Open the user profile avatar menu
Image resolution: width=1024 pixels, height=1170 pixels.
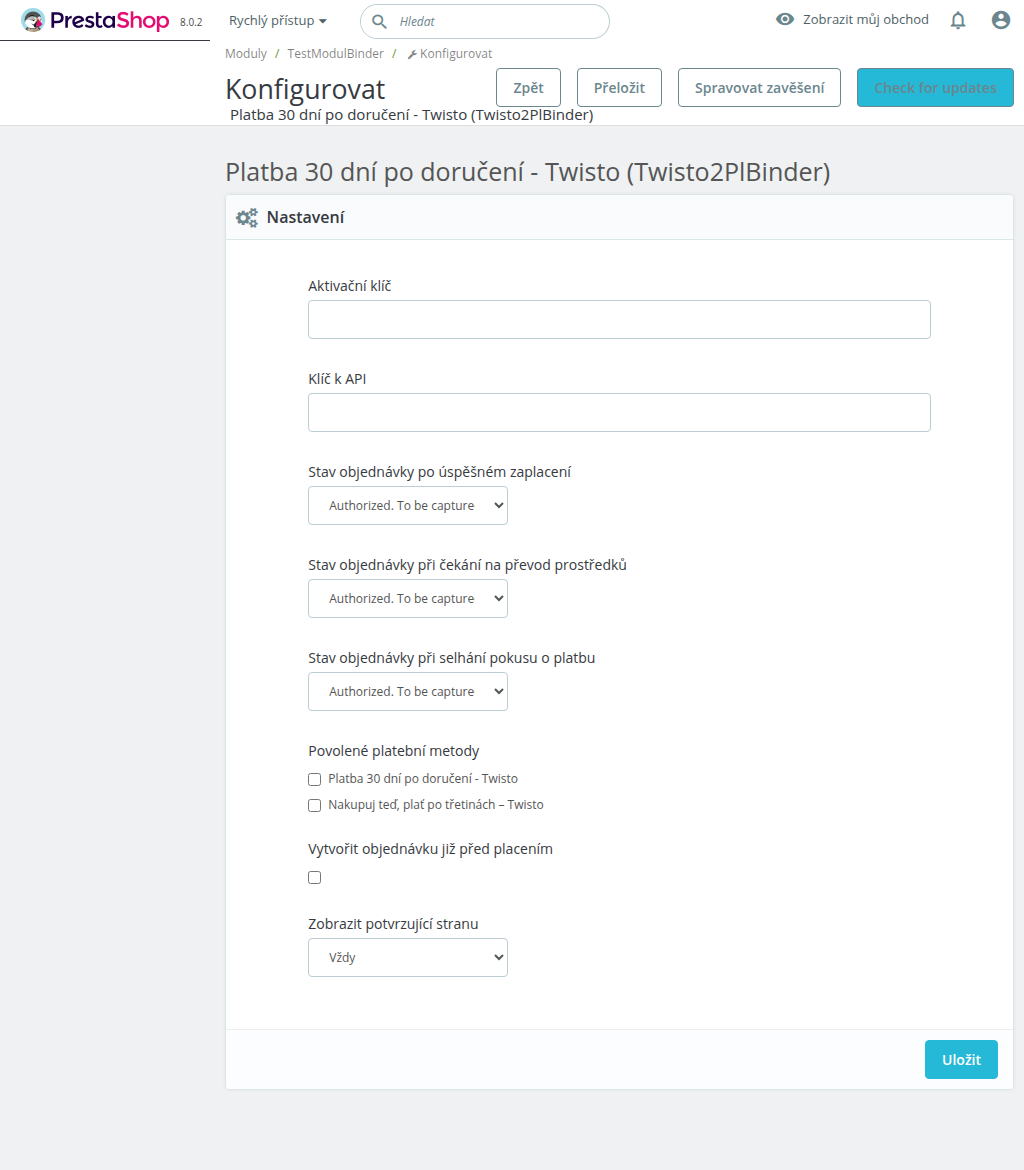1001,20
